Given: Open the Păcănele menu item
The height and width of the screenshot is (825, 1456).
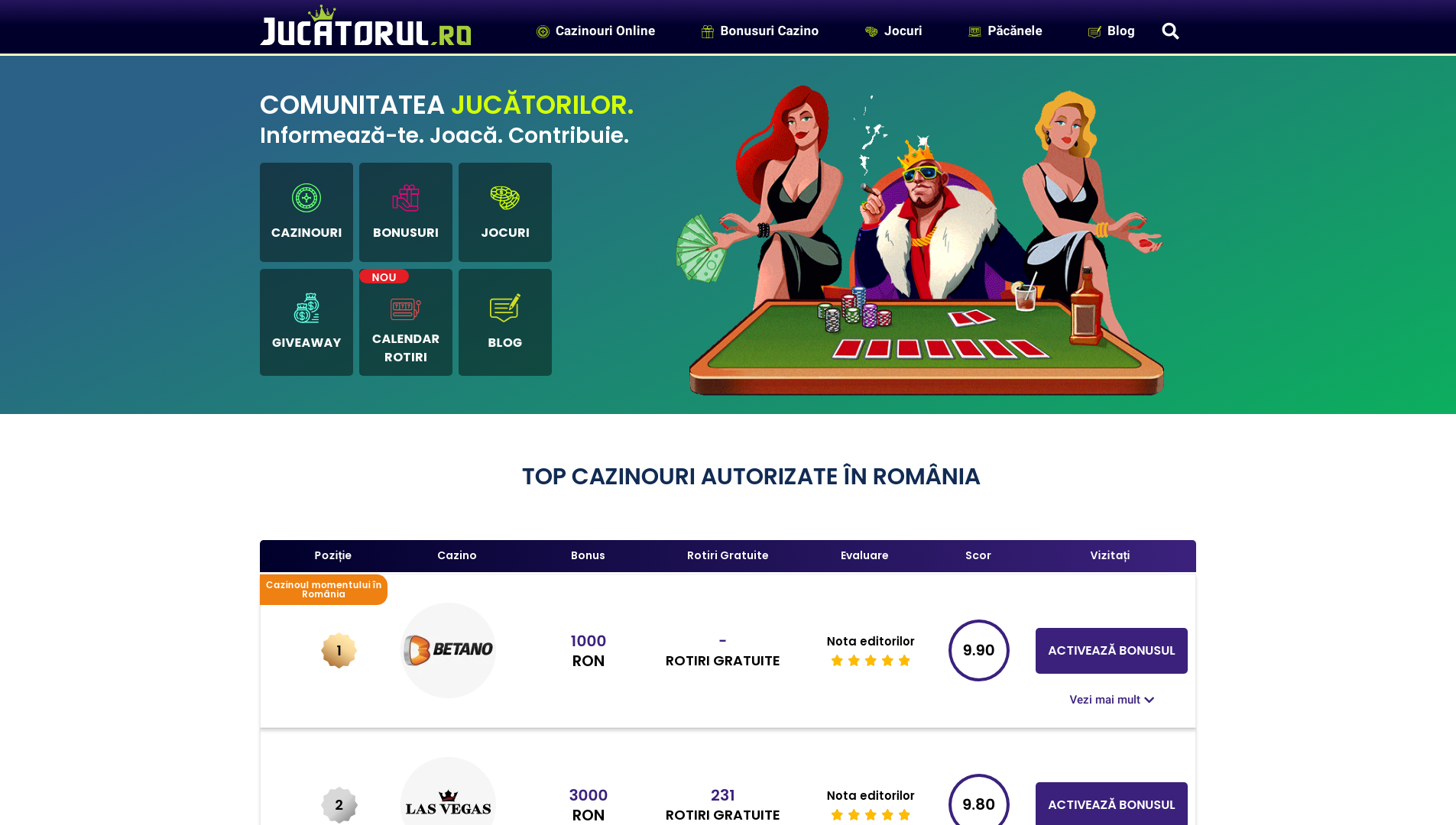Looking at the screenshot, I should 1005,31.
